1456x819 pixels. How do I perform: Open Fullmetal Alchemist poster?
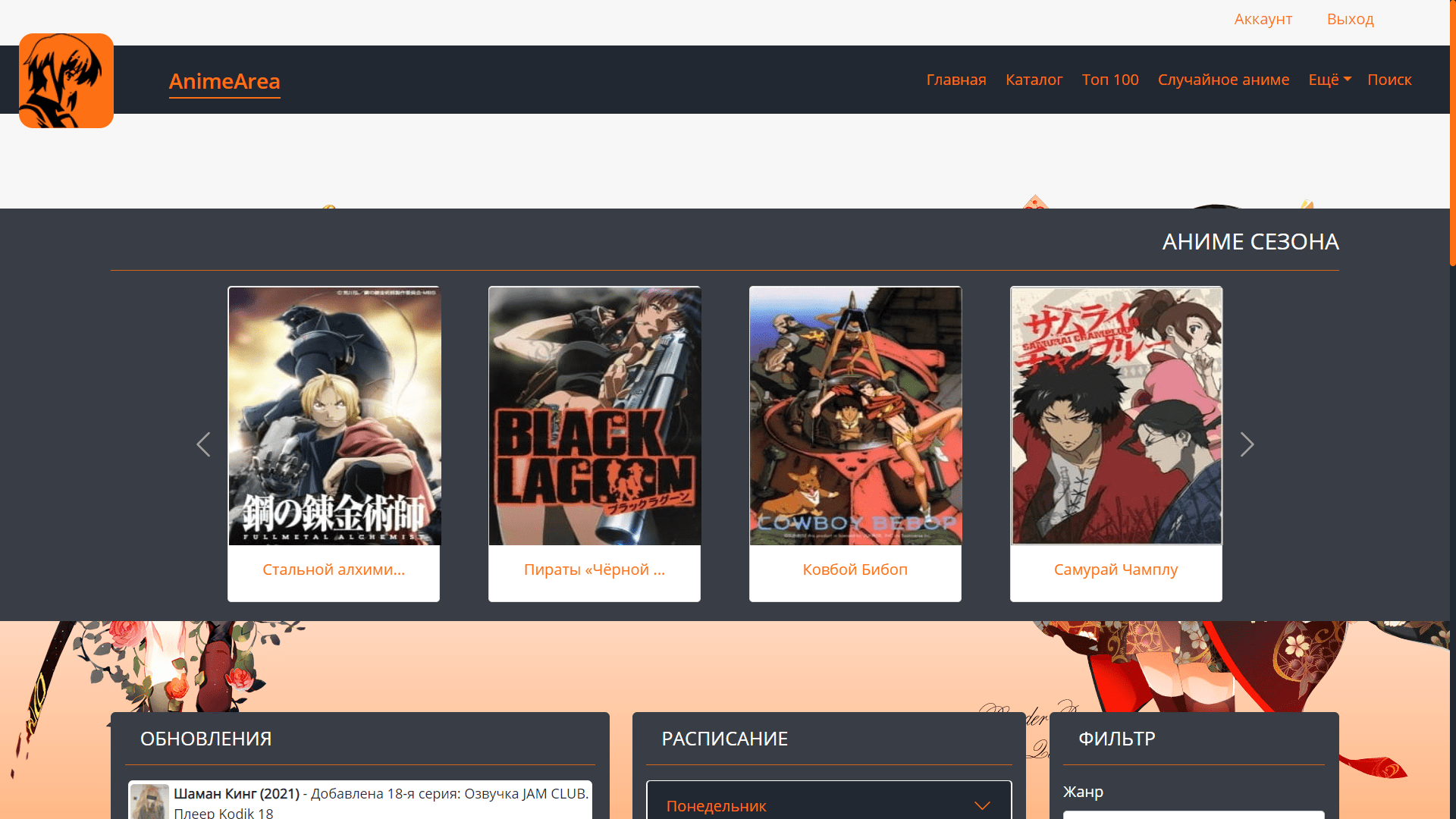point(334,416)
